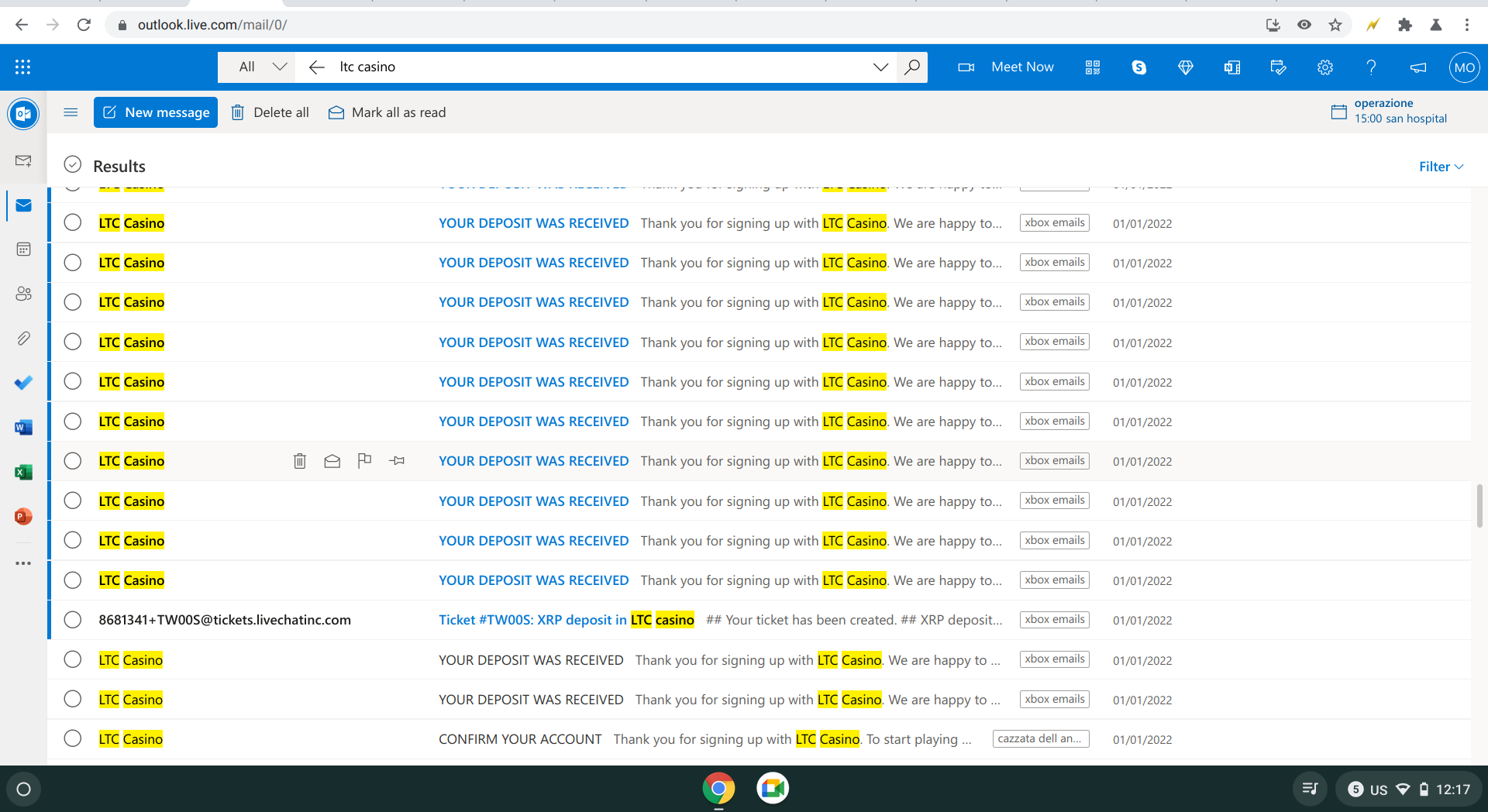Open the My Day panel icon
This screenshot has width=1488, height=812.
(1279, 67)
